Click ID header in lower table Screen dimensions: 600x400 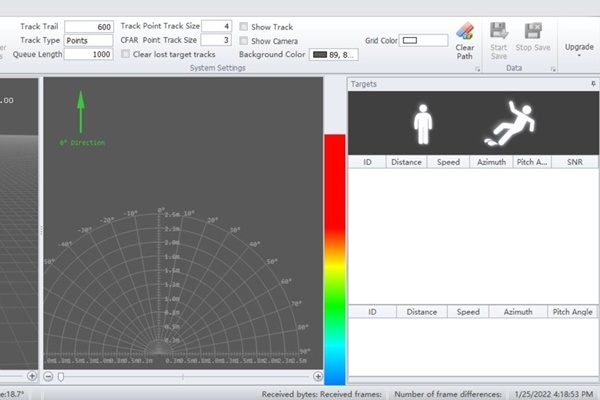(x=372, y=312)
